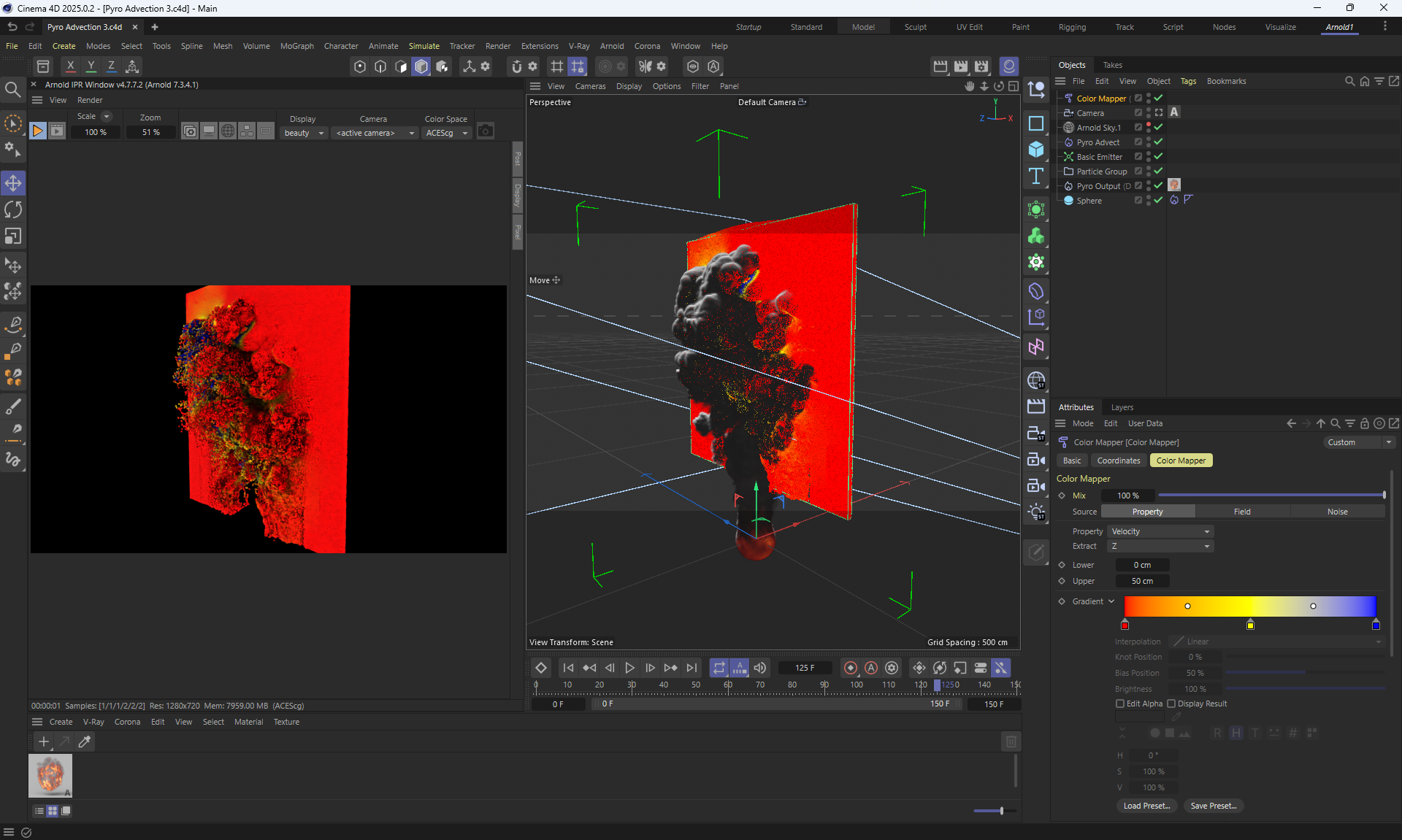Click the record active objects keyframe button
The width and height of the screenshot is (1402, 840).
coord(850,668)
